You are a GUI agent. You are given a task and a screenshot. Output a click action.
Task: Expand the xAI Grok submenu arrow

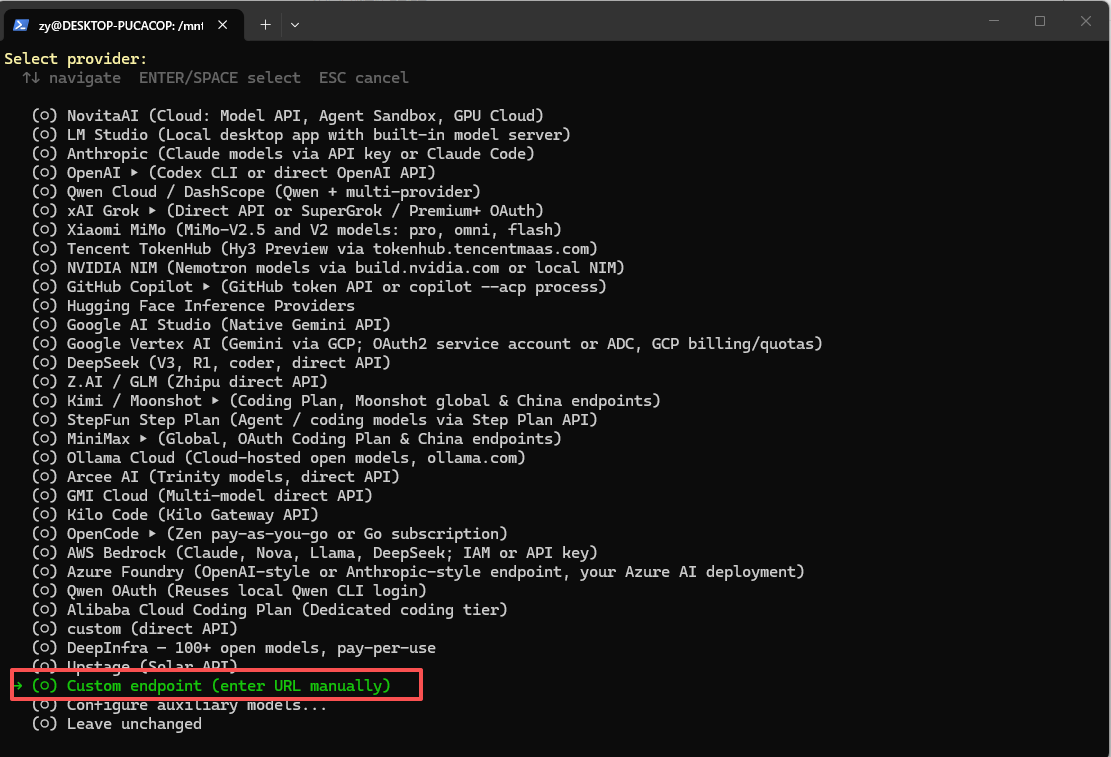pyautogui.click(x=152, y=211)
